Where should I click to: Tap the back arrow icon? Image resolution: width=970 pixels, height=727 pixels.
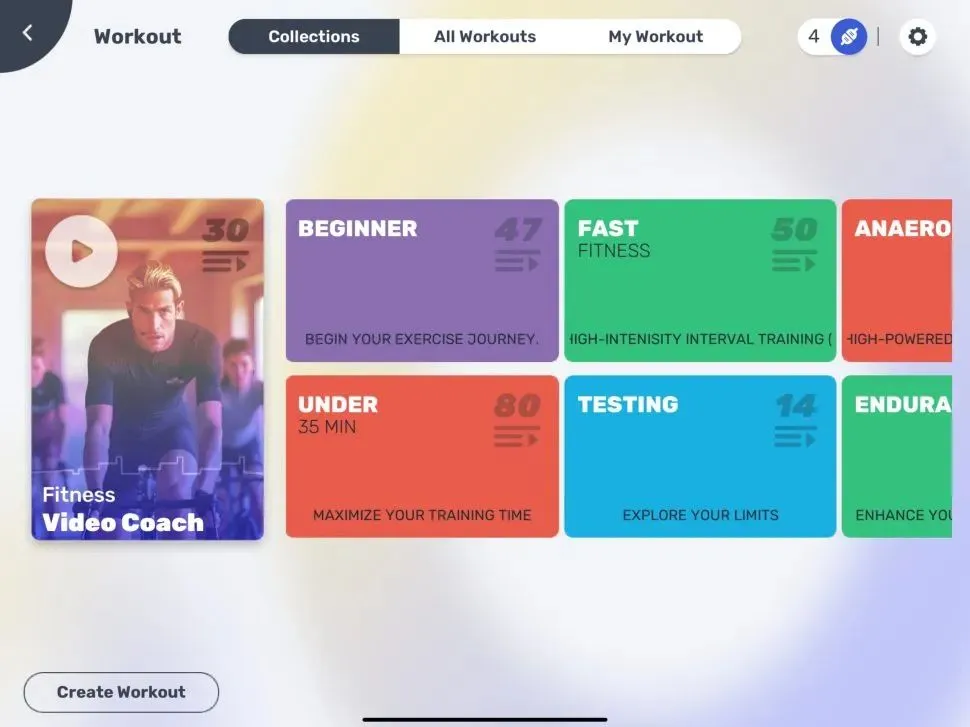click(27, 33)
